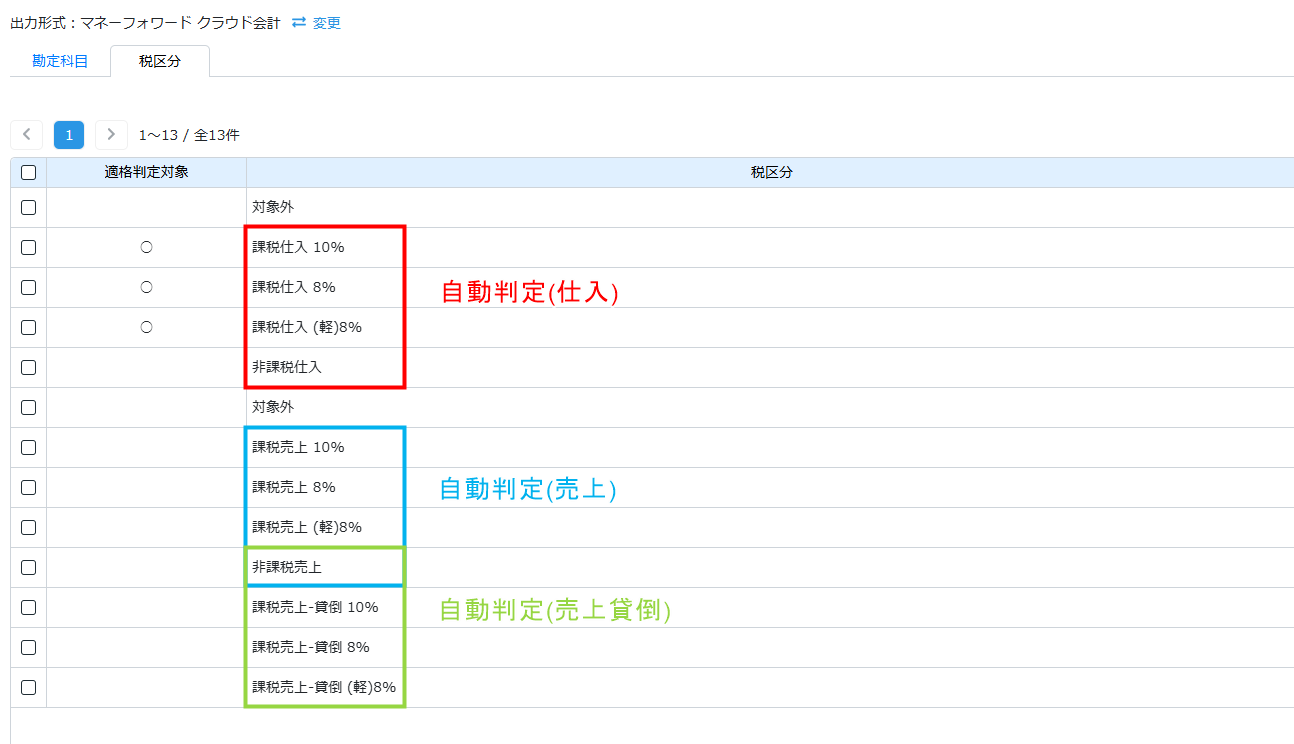Check the 課税売上-貸倒 (軽)8% row checkbox
This screenshot has width=1294, height=744.
tap(28, 687)
